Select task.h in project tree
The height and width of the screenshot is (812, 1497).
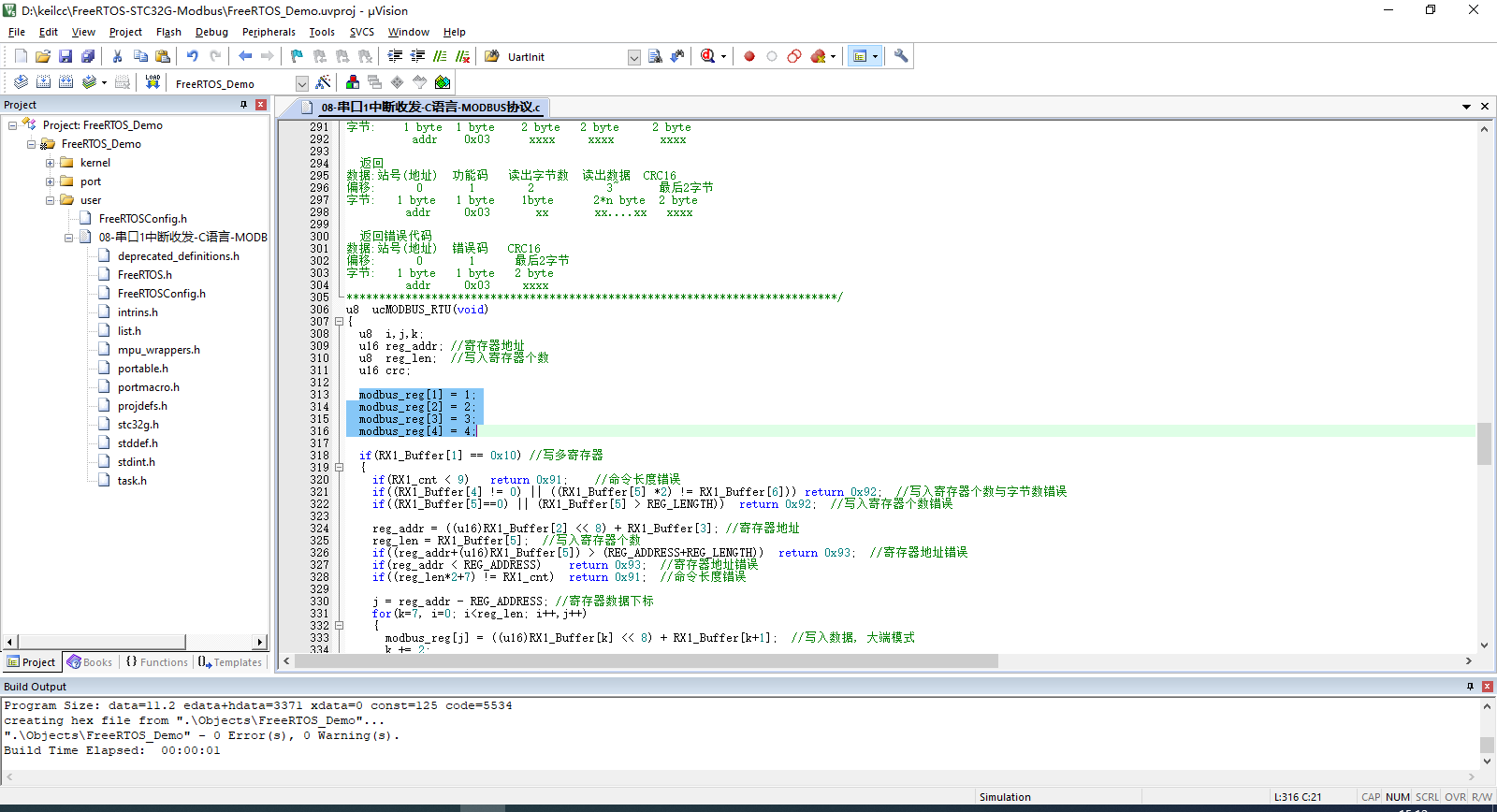132,480
